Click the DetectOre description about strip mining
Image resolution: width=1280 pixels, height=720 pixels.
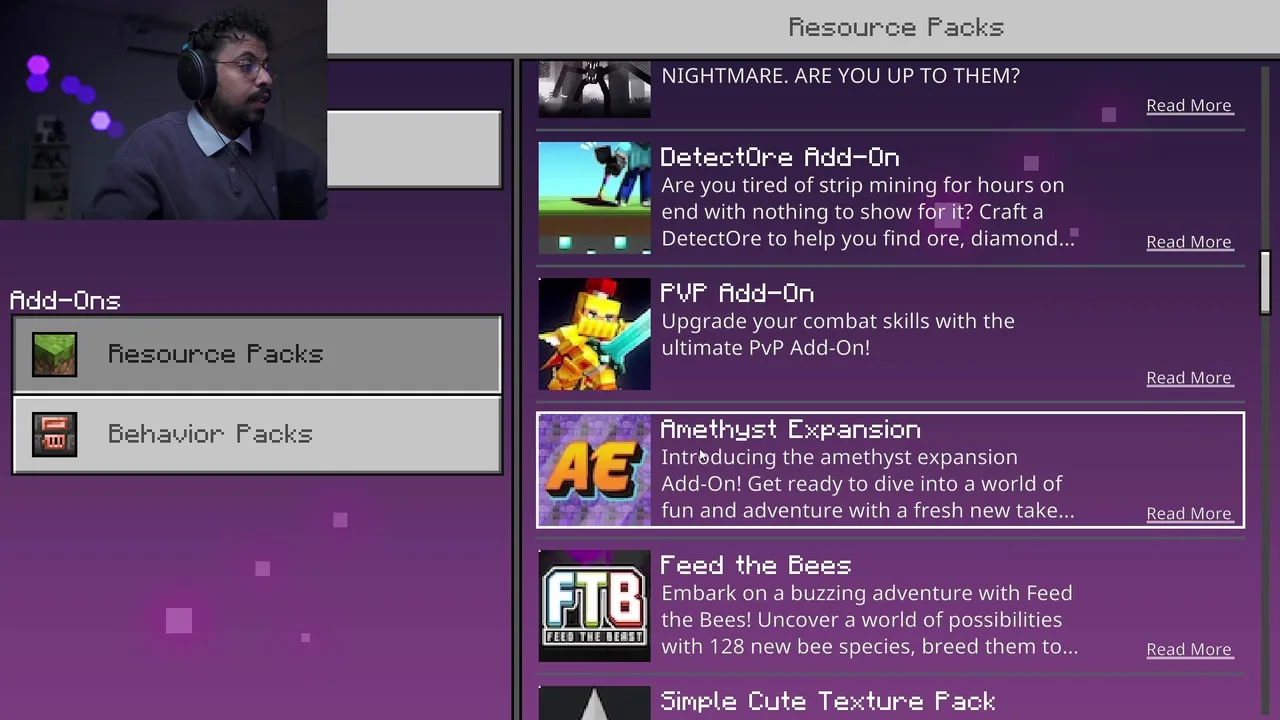[868, 212]
